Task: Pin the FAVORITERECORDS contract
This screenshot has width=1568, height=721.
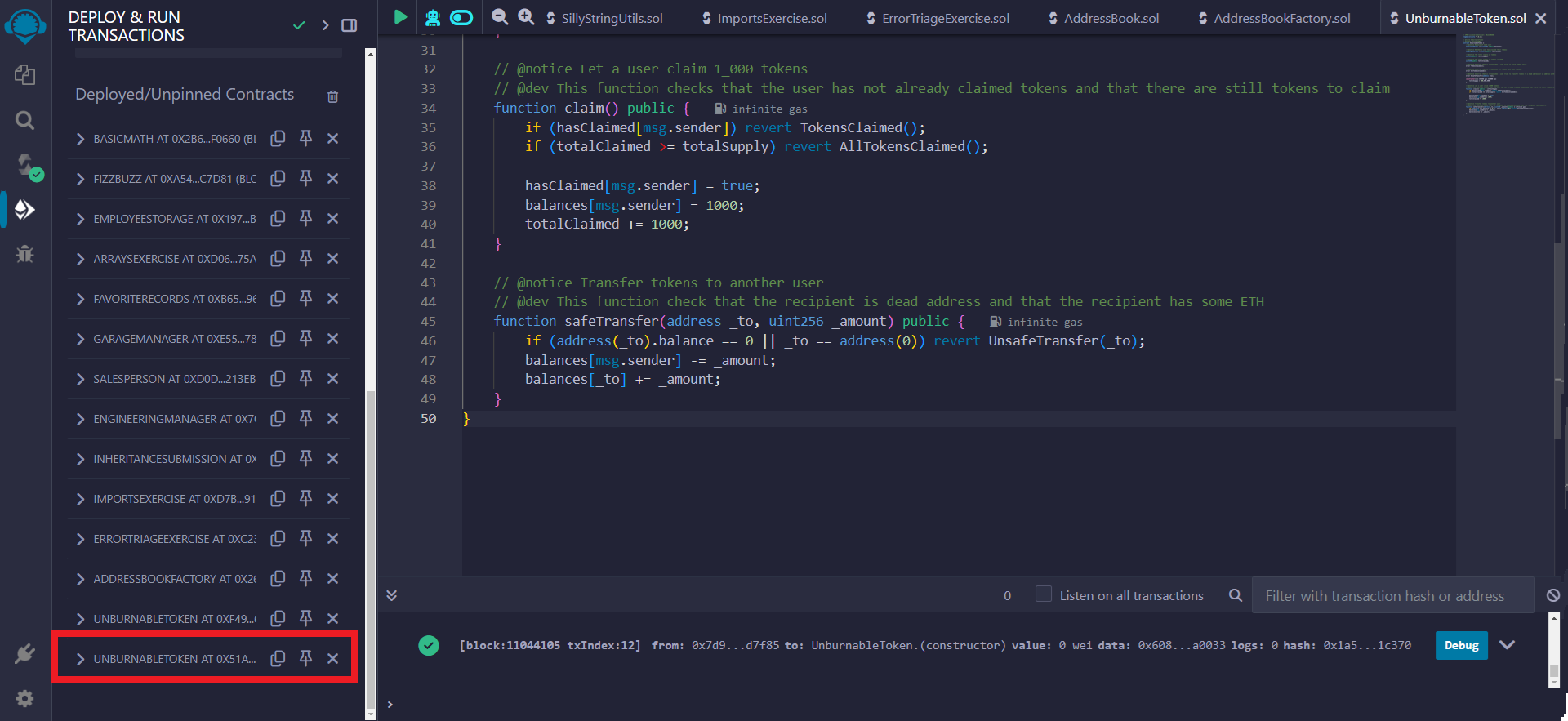Action: (305, 299)
